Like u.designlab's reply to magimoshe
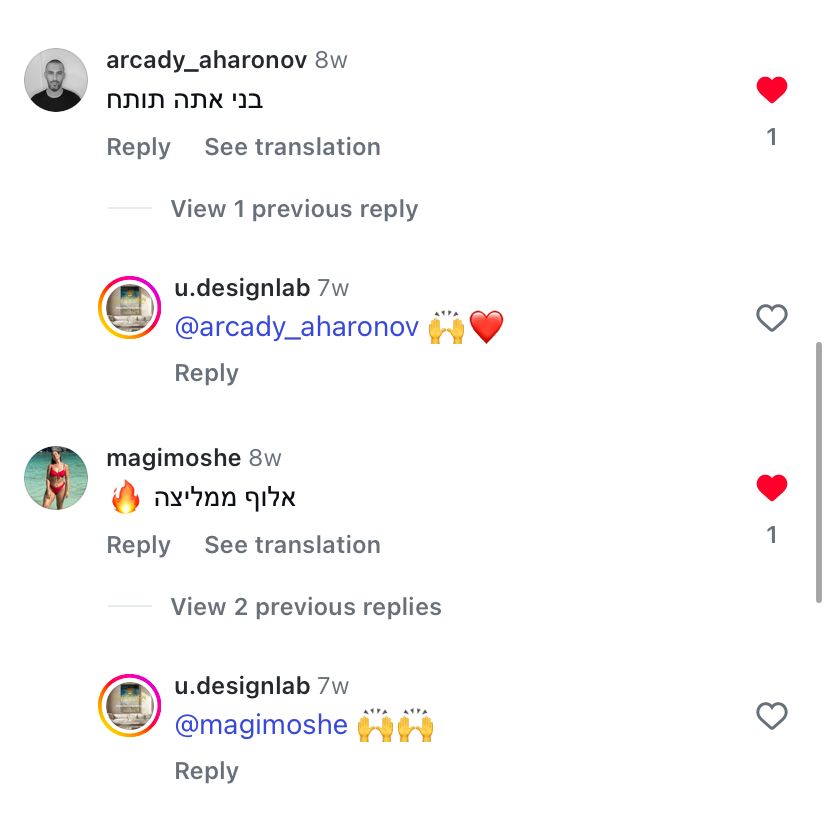 [x=771, y=716]
